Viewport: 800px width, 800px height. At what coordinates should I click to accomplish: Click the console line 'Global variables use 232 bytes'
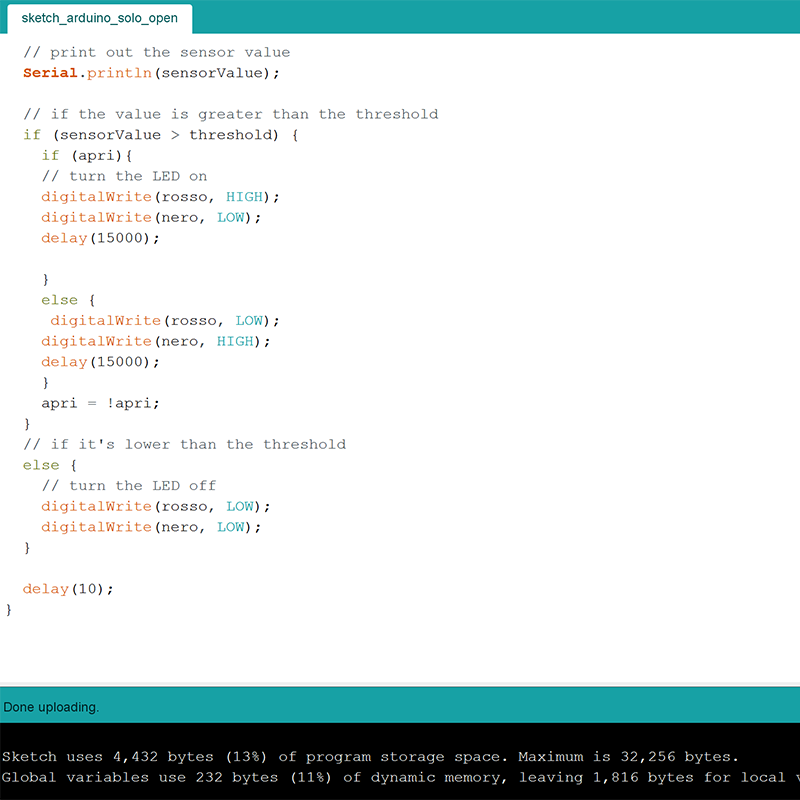coord(401,778)
